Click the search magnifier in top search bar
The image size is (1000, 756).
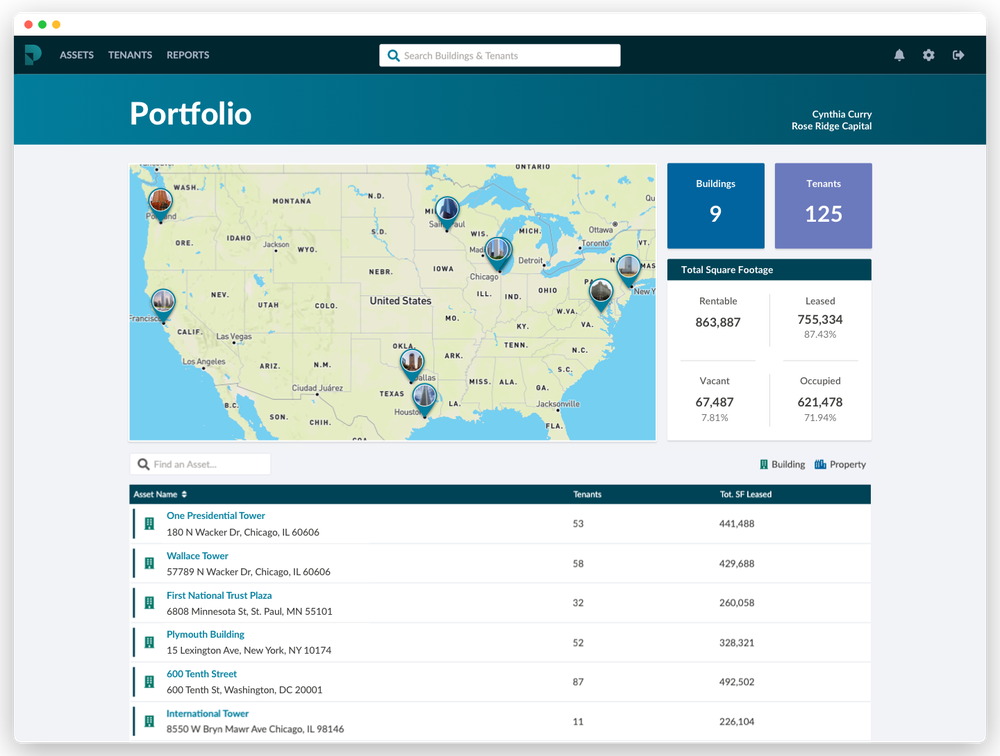[x=393, y=56]
